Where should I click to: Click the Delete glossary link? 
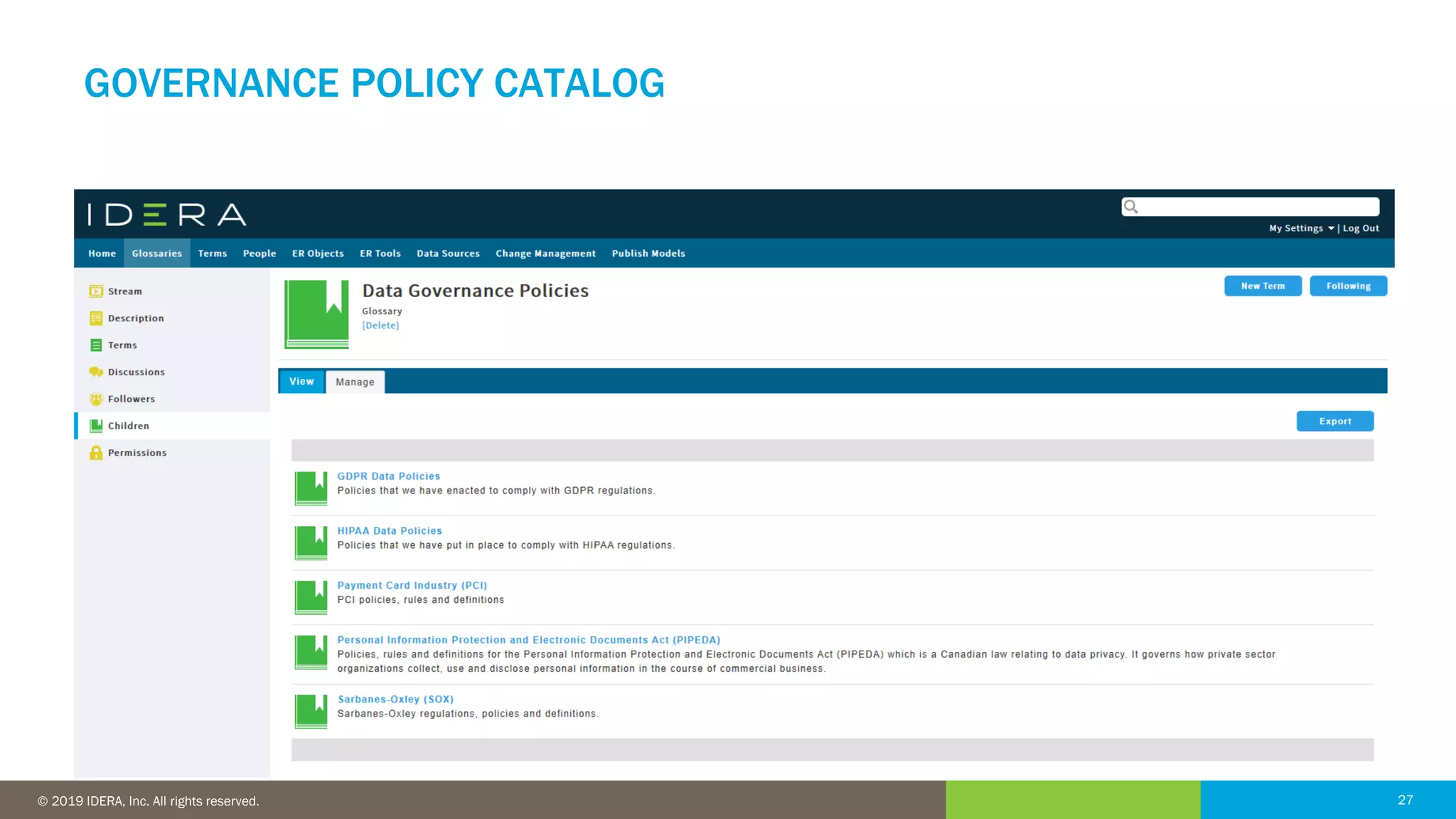point(380,326)
